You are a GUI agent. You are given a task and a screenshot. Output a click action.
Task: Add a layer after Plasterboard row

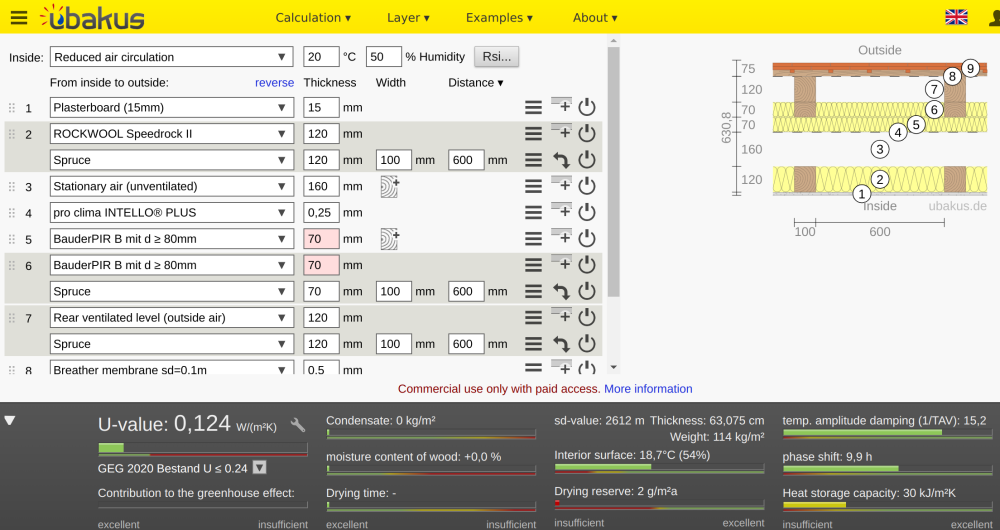(x=561, y=105)
